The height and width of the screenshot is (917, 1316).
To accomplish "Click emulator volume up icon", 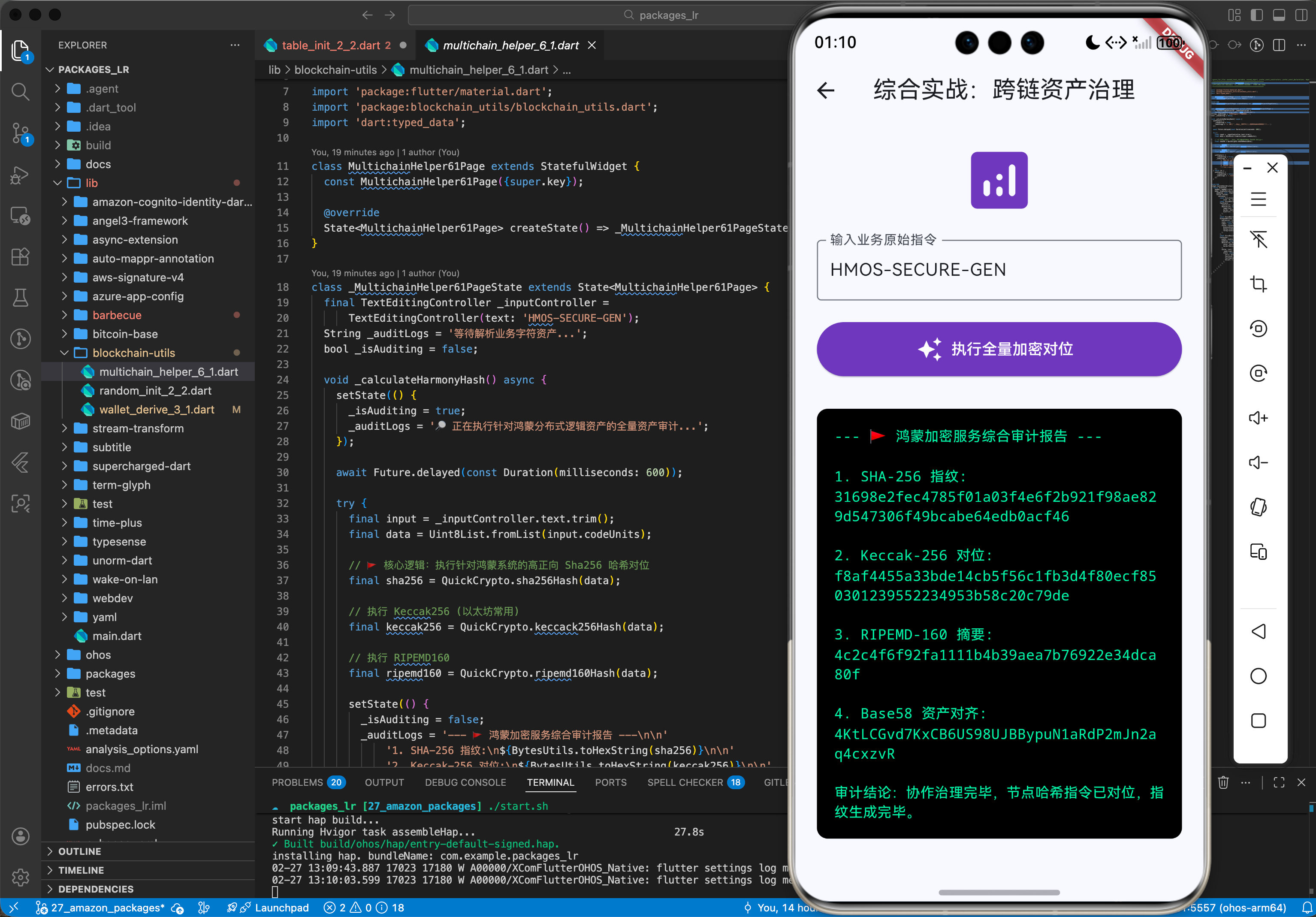I will click(1258, 418).
